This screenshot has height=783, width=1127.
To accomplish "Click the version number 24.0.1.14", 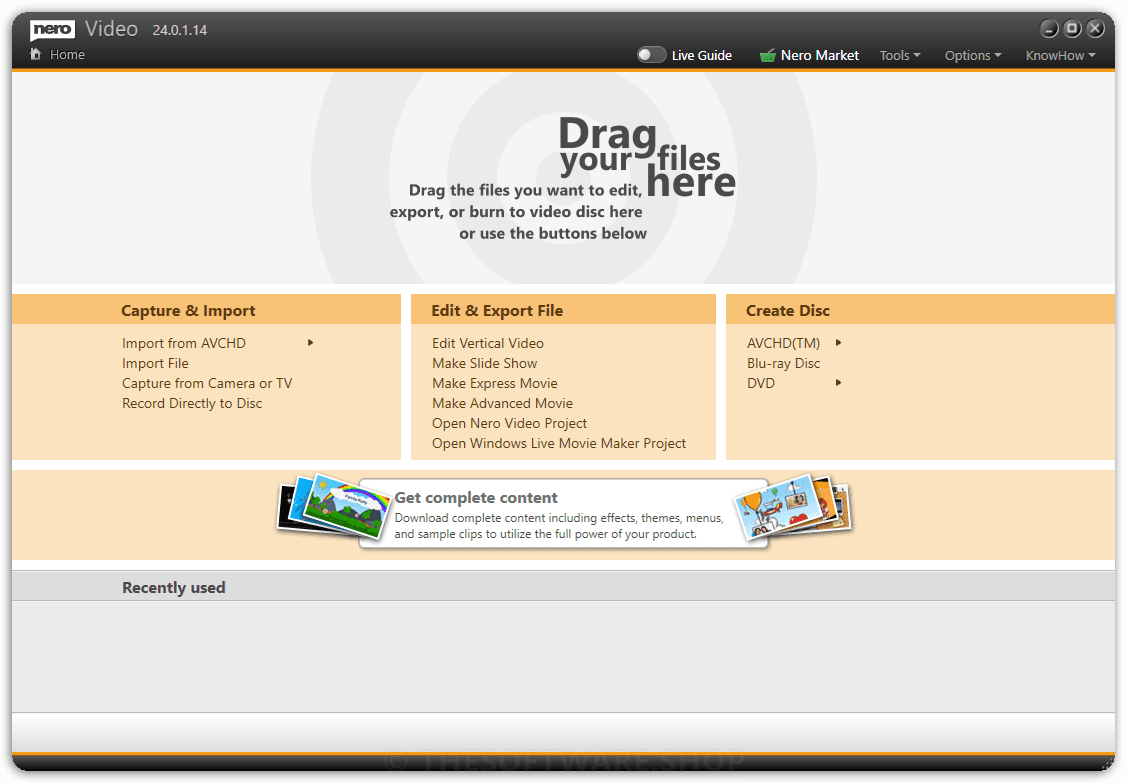I will point(180,30).
